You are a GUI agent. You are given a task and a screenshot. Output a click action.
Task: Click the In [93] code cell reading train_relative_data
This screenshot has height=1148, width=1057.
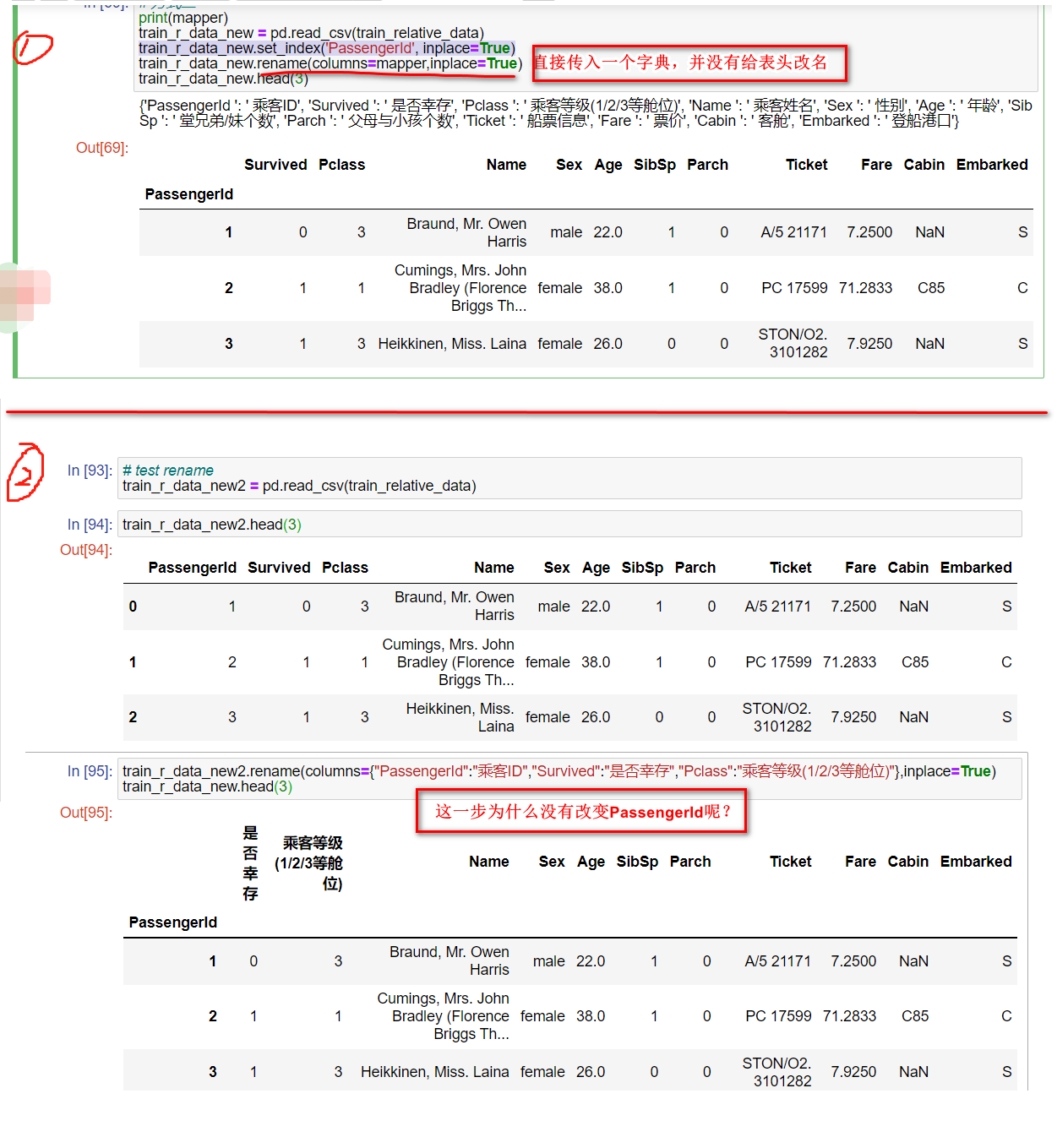(569, 478)
